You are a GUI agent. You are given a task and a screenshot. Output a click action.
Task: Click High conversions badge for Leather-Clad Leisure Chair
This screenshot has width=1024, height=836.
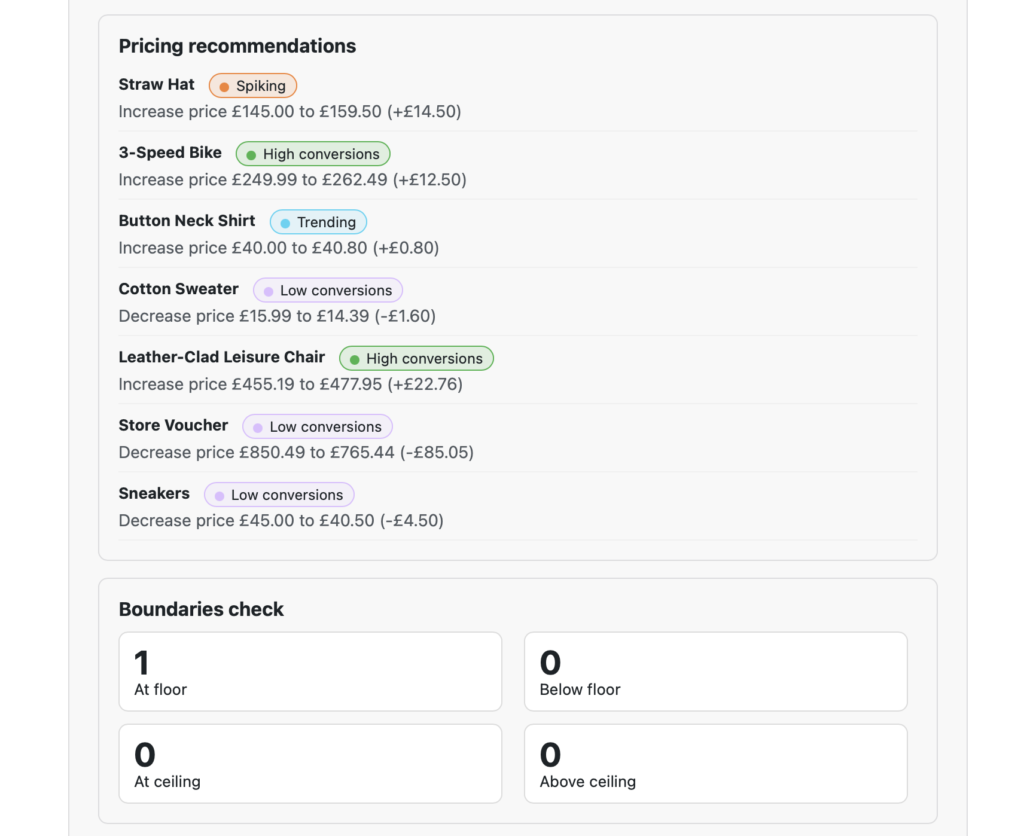click(x=416, y=358)
